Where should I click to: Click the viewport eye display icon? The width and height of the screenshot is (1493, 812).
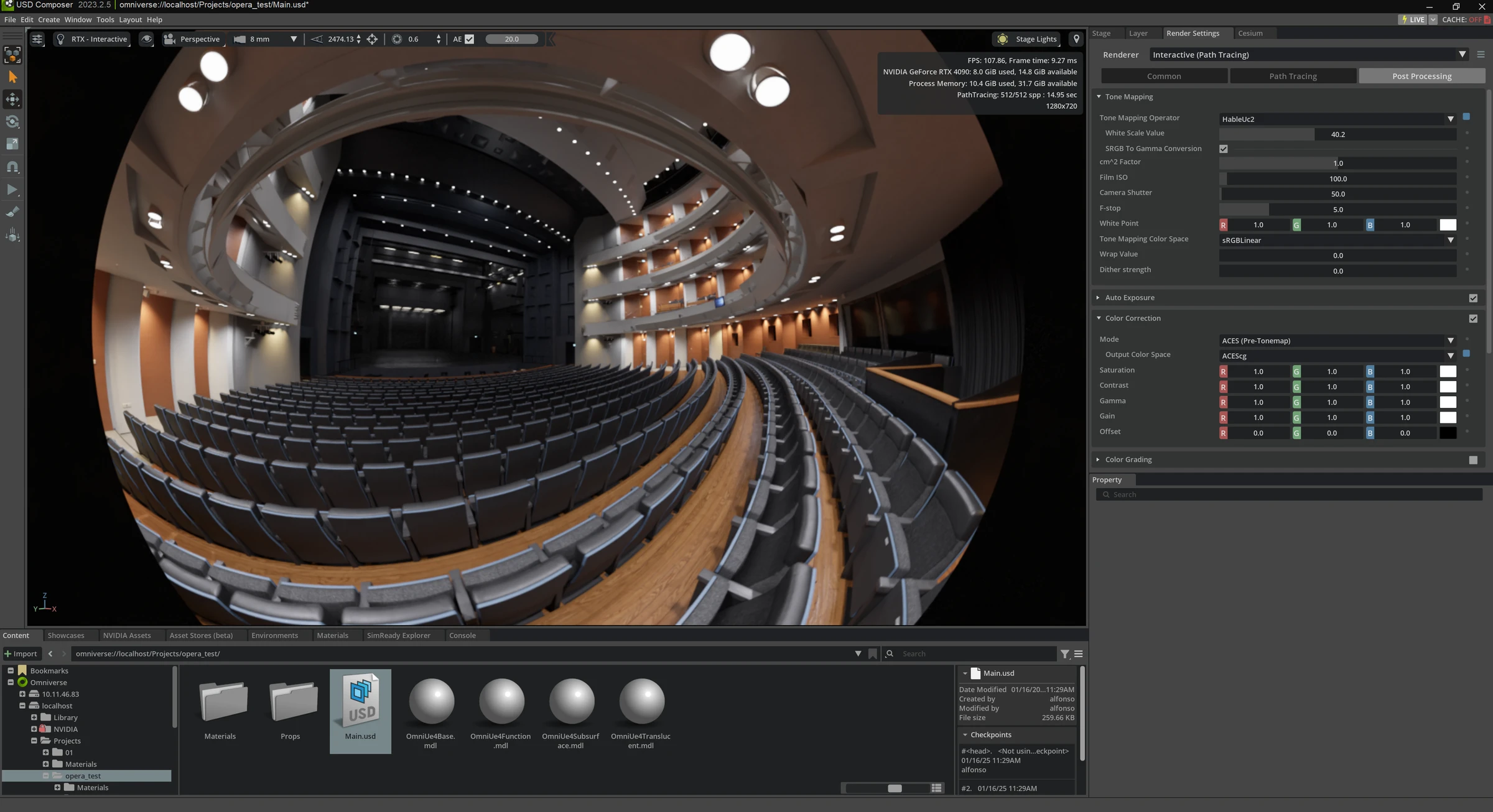click(x=146, y=39)
